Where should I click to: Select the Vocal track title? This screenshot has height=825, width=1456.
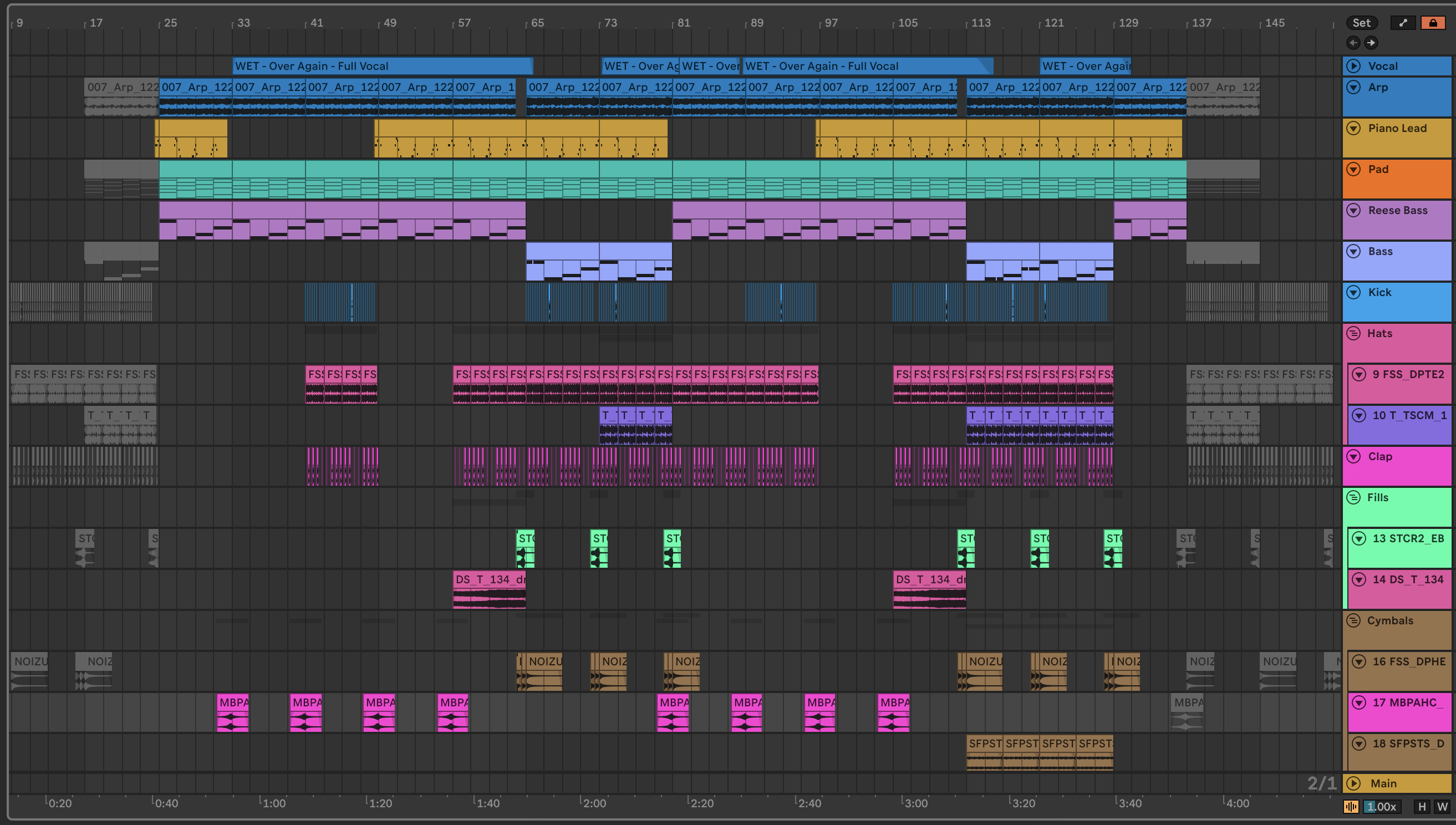[x=1383, y=66]
